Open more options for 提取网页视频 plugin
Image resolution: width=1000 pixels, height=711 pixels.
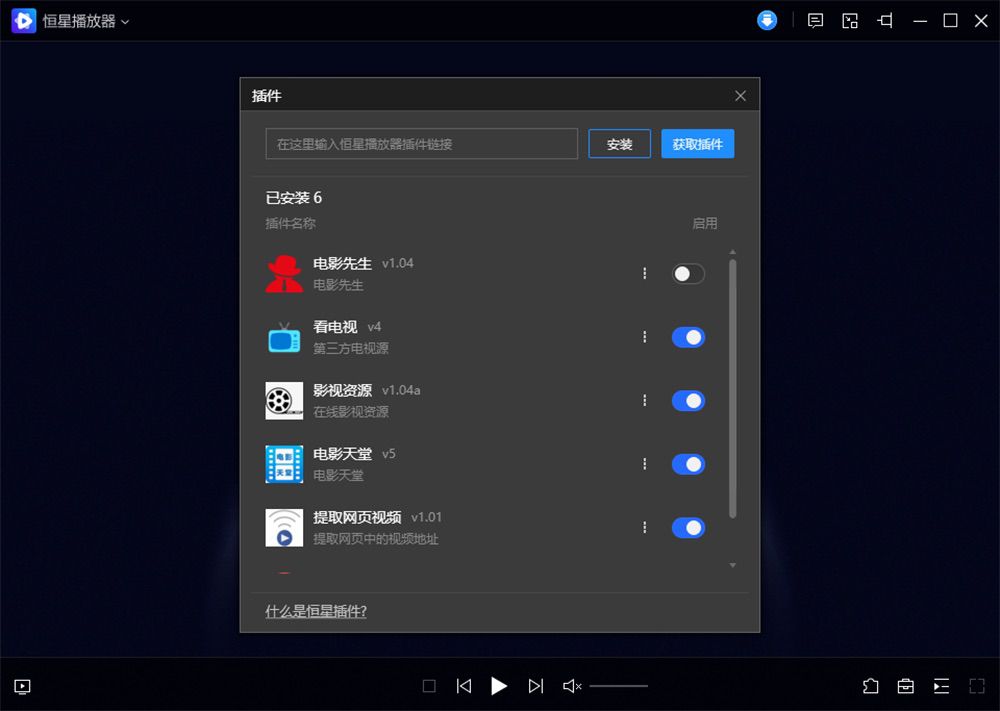[645, 527]
